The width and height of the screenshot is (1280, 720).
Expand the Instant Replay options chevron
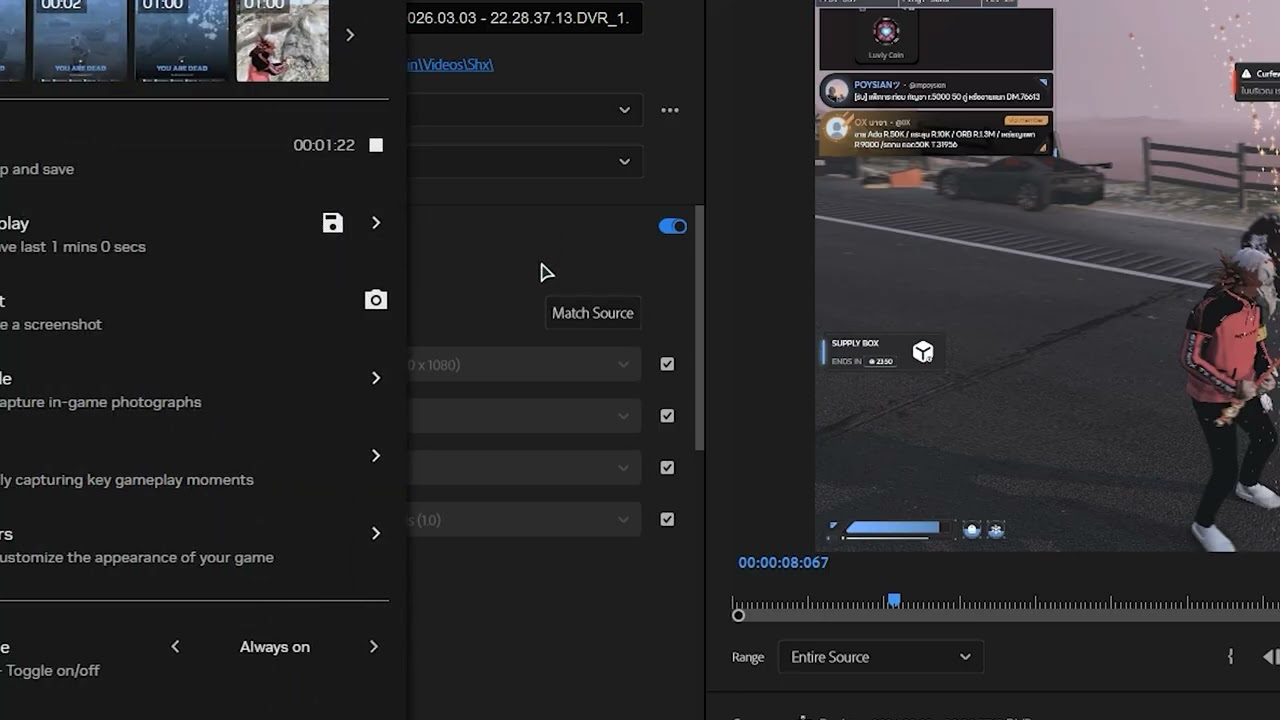(376, 223)
